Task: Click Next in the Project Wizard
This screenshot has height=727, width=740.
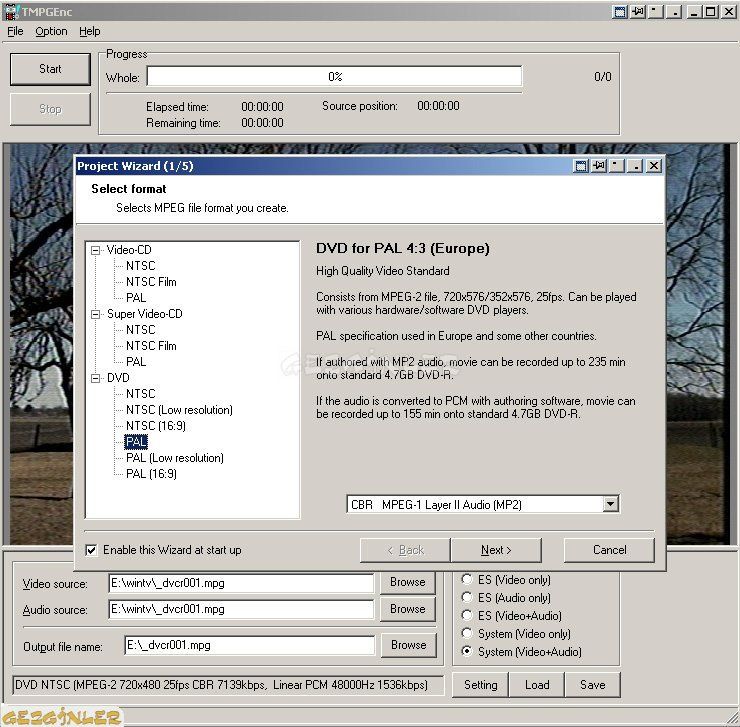Action: [x=496, y=550]
